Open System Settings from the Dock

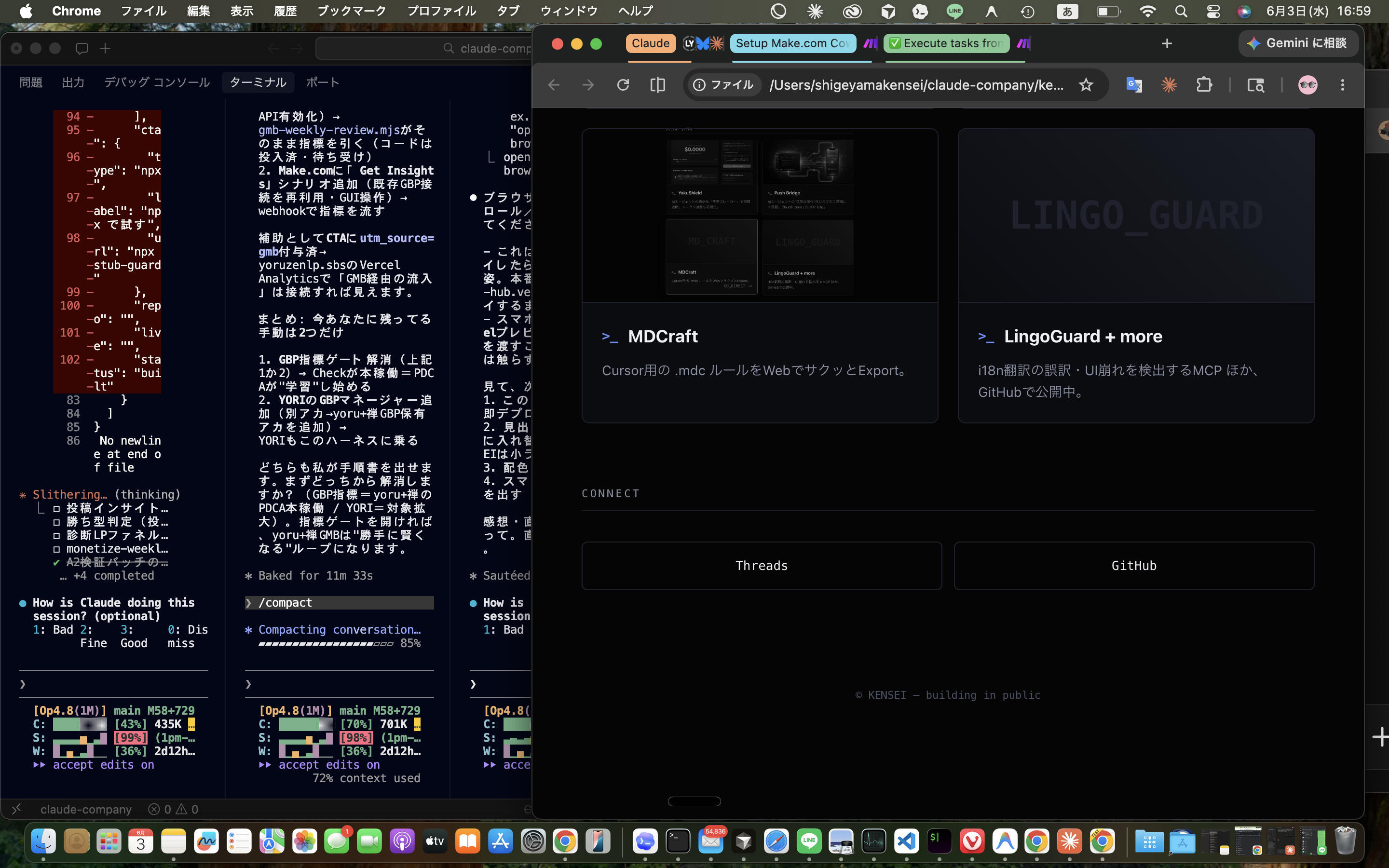click(532, 841)
